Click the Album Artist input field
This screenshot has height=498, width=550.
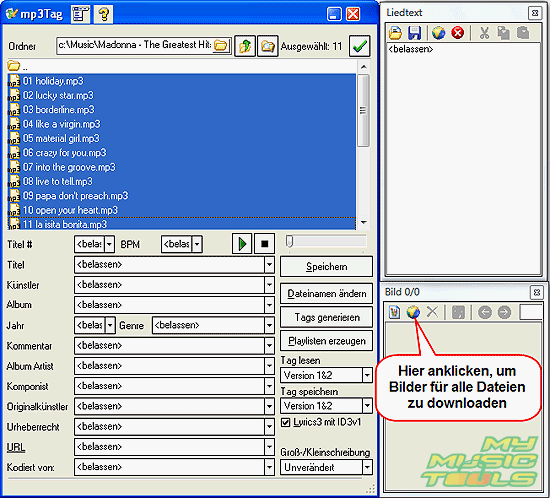169,366
